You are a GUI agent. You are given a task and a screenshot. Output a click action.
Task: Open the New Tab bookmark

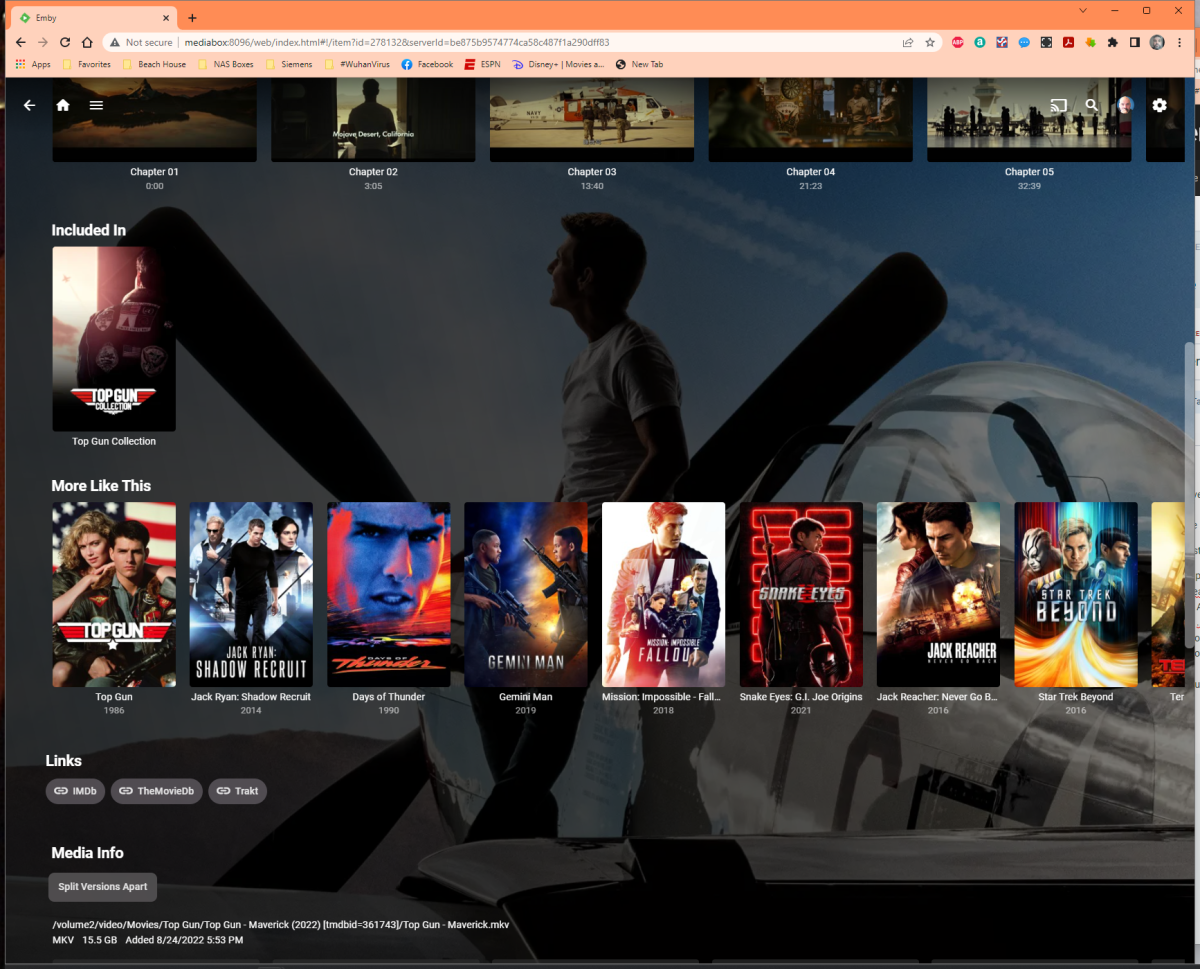click(x=640, y=64)
